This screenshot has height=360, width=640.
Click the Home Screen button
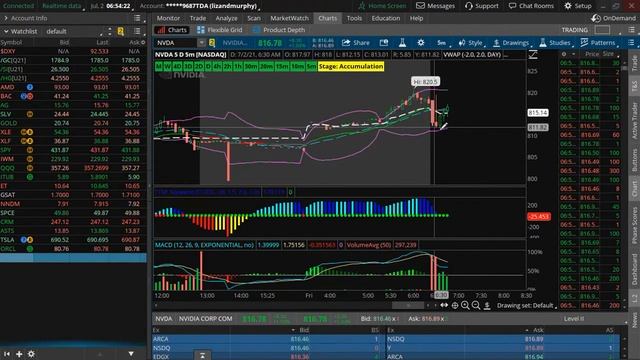[x=382, y=6]
